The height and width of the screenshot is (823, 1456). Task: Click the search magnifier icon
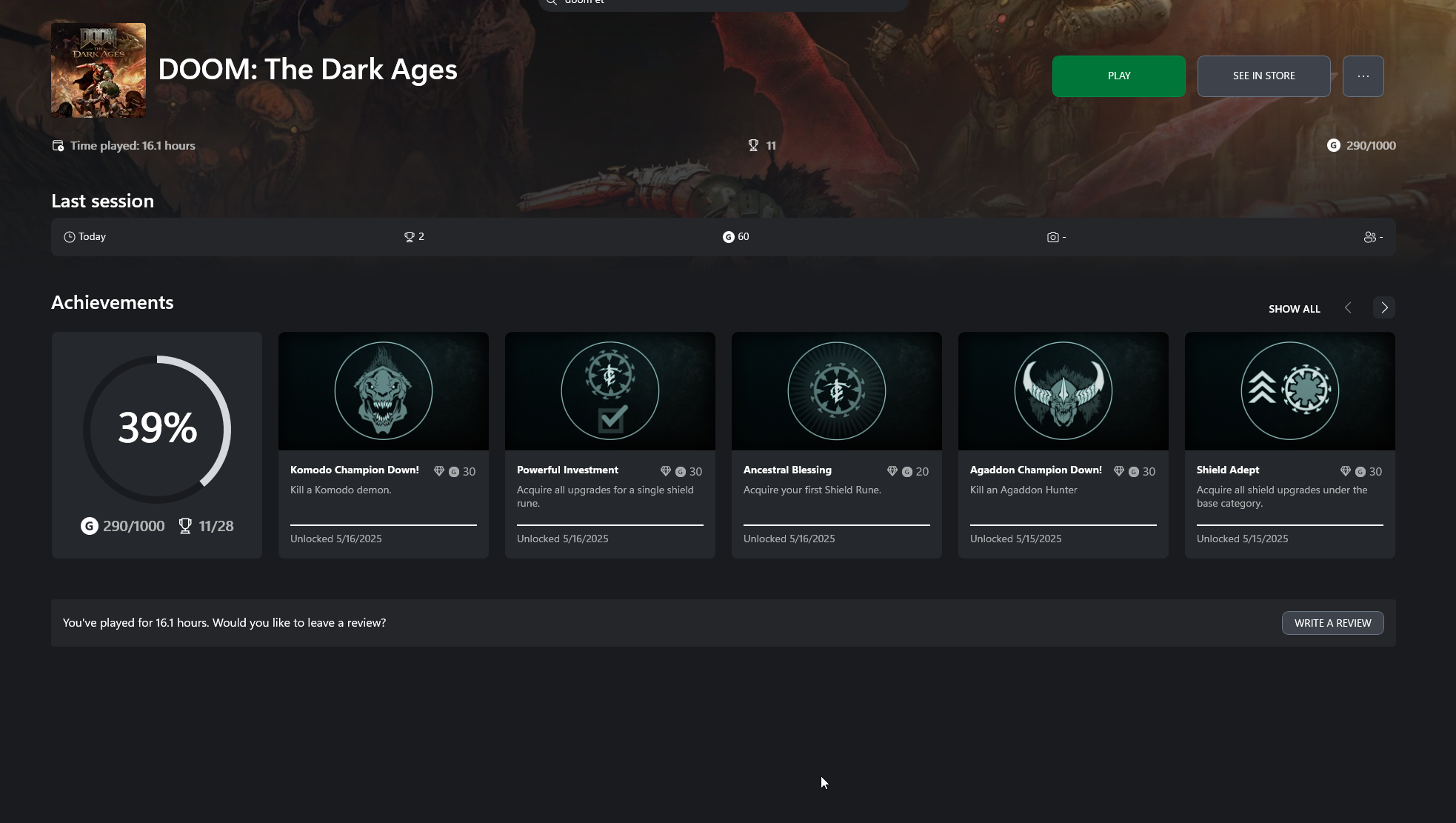[552, 2]
